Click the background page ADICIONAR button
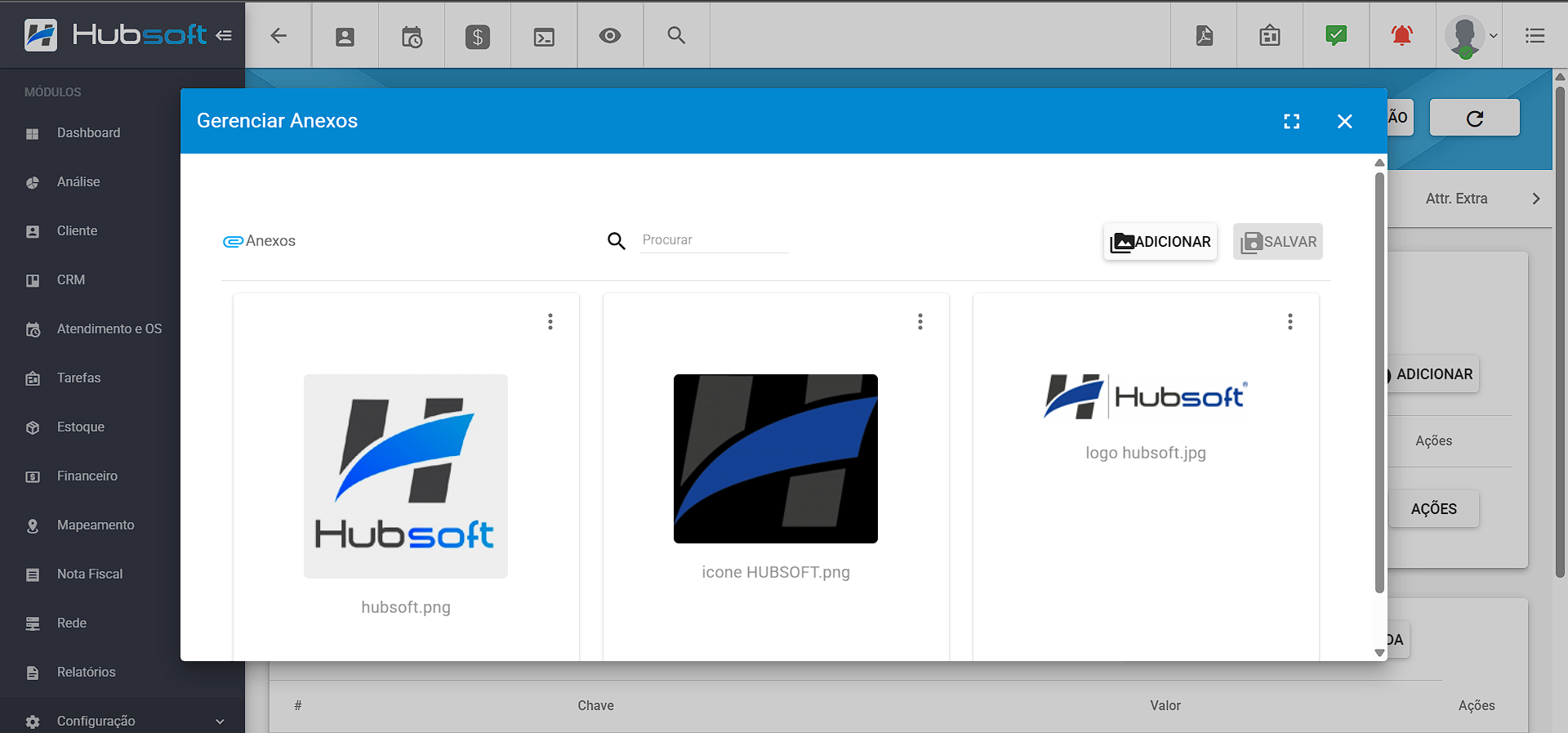The image size is (1568, 733). 1432,374
